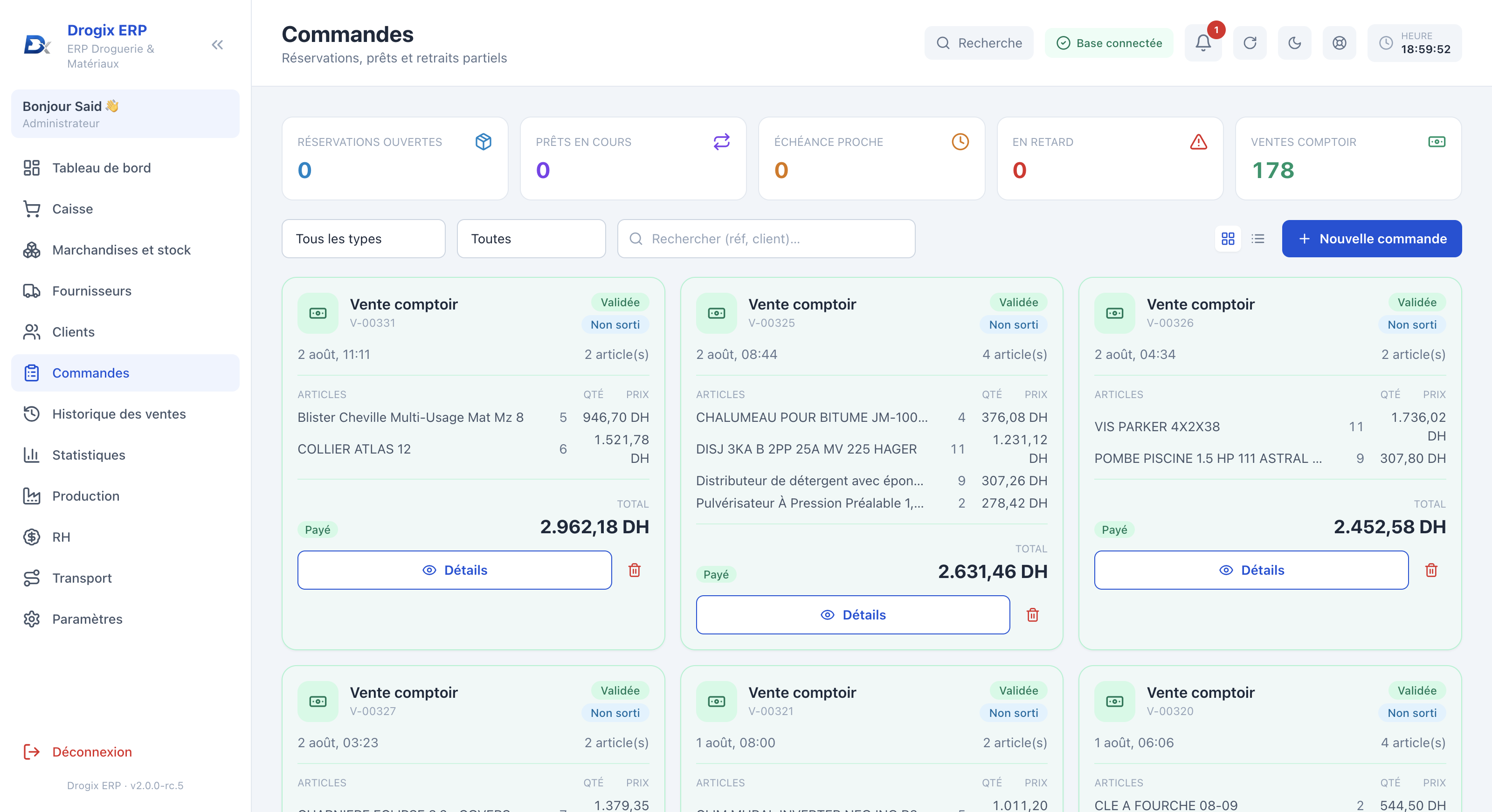Click the Base connectée status badge
The height and width of the screenshot is (812, 1492).
[x=1109, y=43]
